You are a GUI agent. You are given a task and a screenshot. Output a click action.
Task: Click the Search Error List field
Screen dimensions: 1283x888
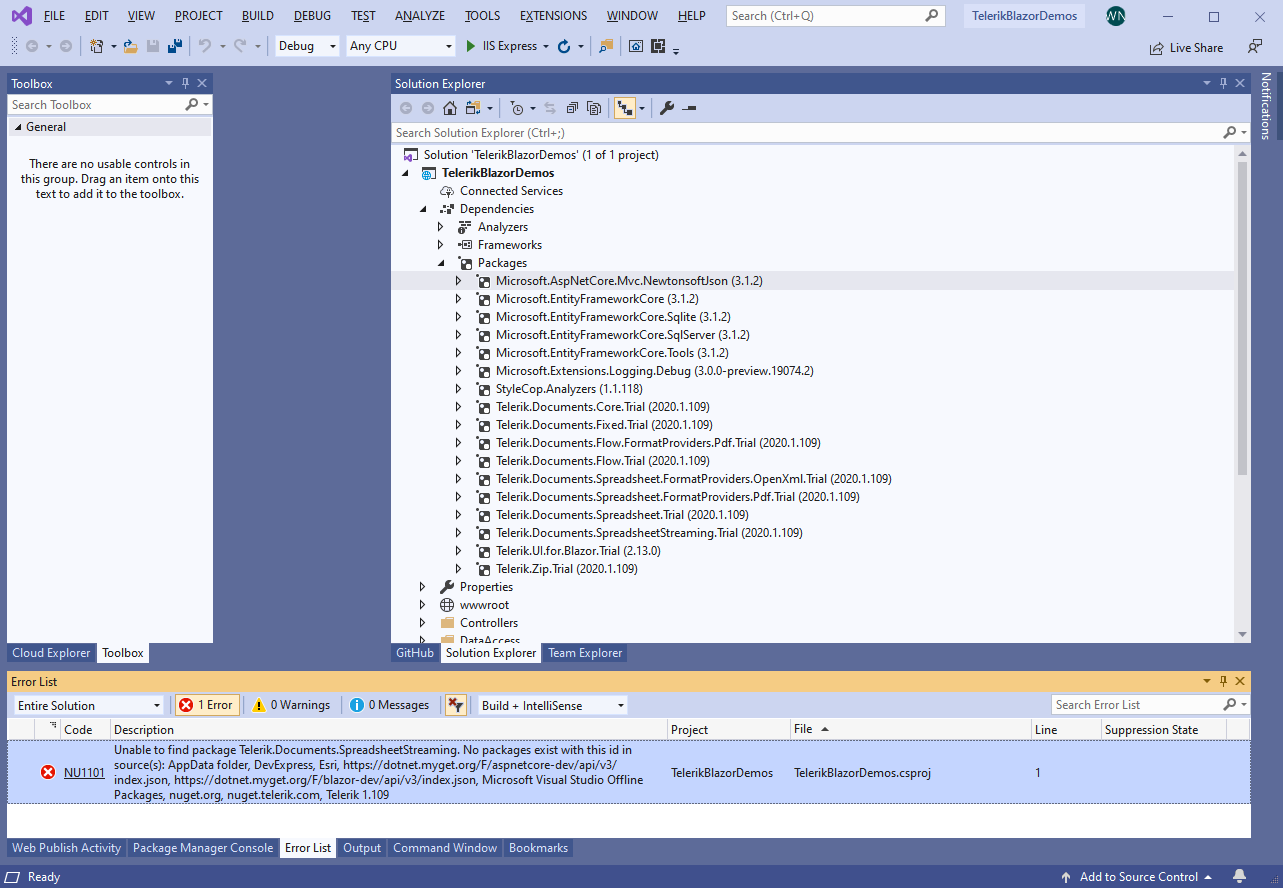[1137, 705]
